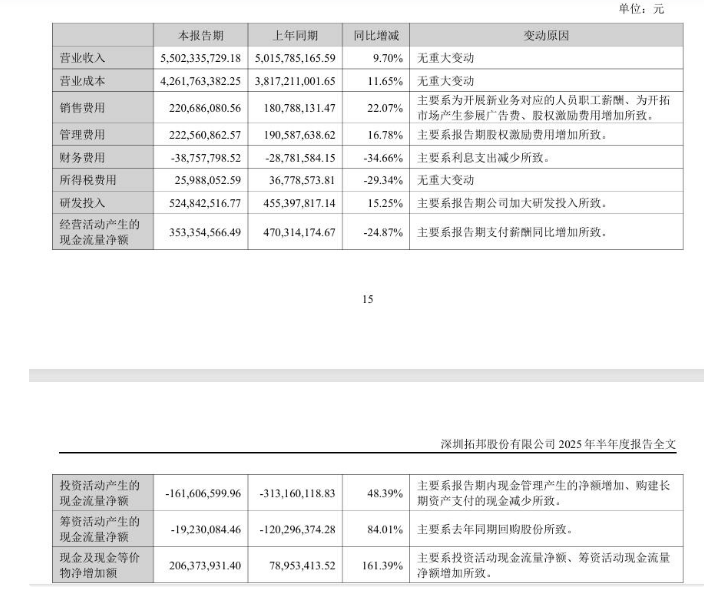Click the 营业成本 row label
Screen dimensions: 704x602
83,81
